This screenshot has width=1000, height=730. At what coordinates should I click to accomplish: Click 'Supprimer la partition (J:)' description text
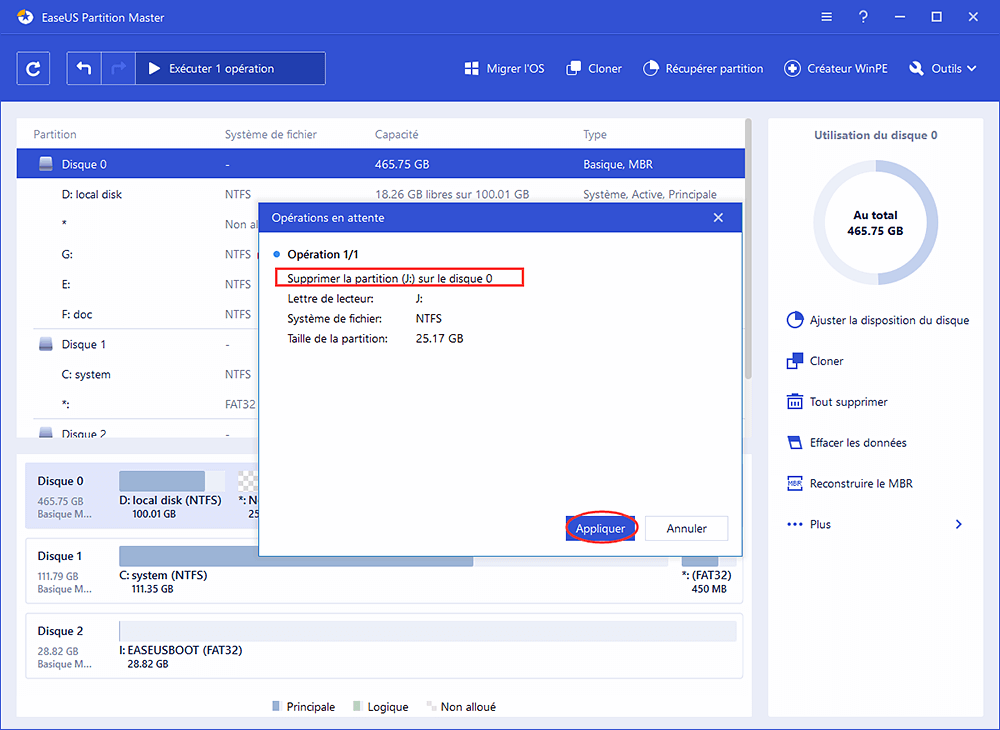pos(390,279)
